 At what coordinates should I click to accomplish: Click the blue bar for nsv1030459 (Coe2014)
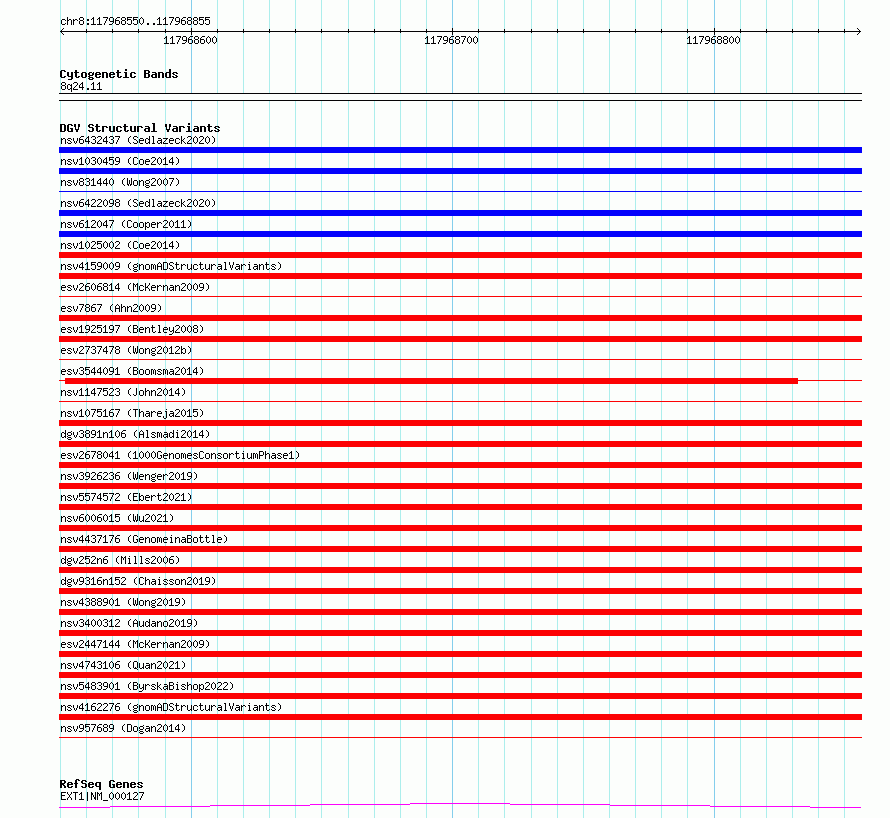(x=460, y=171)
